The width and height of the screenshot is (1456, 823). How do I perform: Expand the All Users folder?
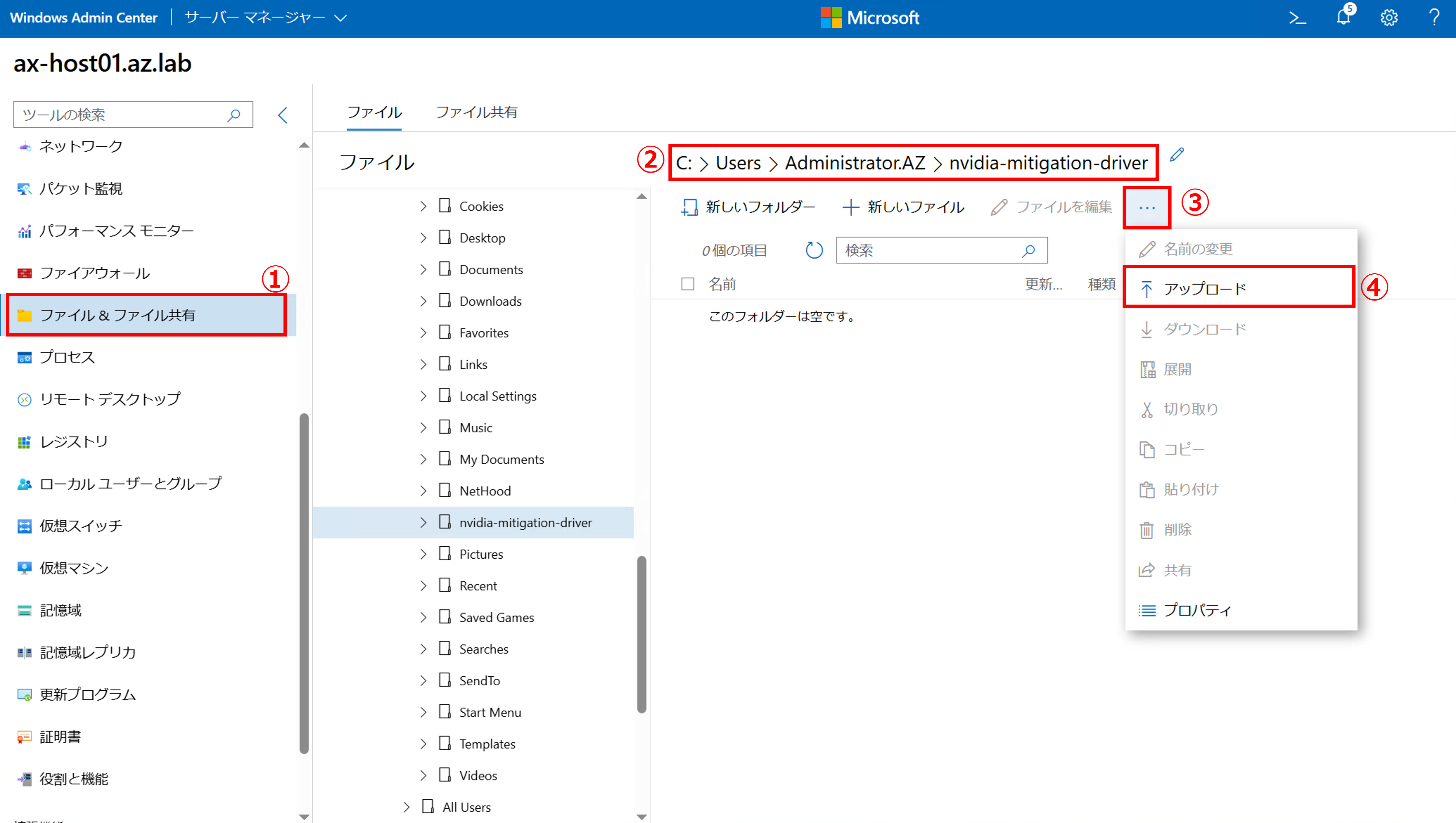pos(406,807)
